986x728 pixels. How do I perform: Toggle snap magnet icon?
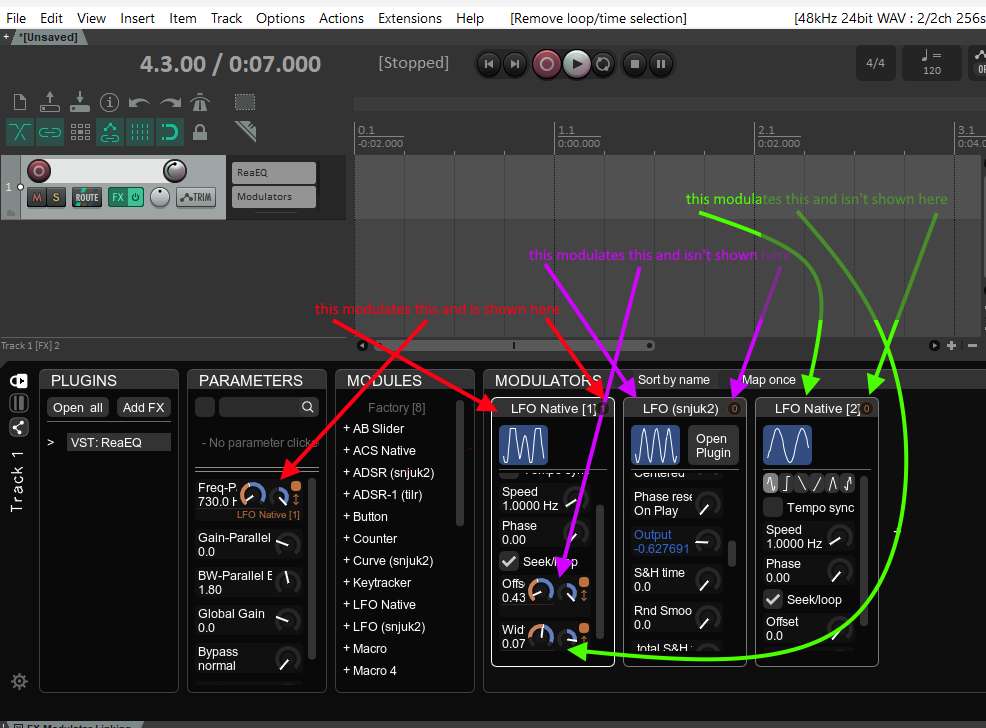click(x=170, y=132)
